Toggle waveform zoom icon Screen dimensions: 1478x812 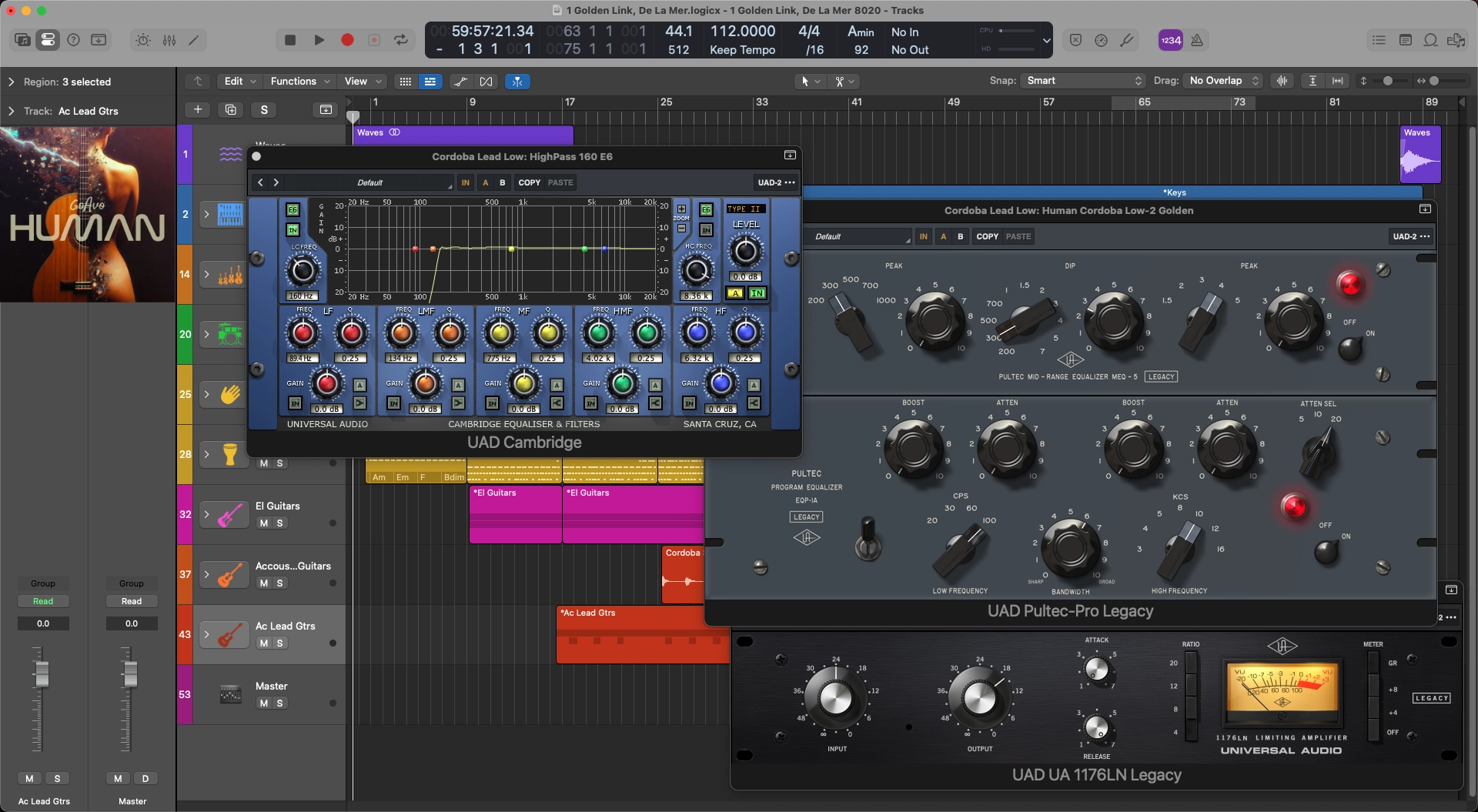(1282, 81)
